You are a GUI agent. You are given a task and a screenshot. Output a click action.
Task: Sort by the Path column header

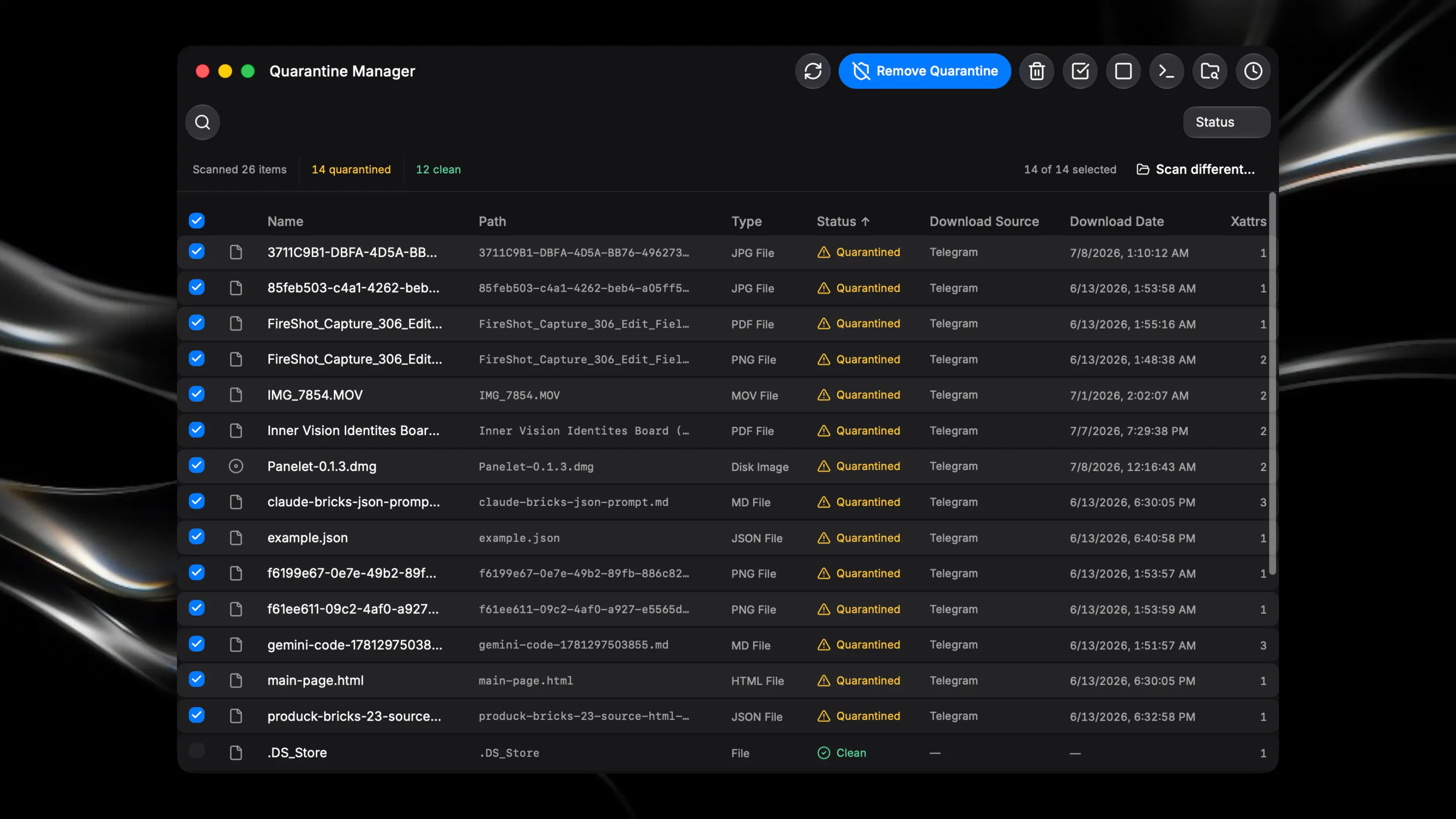pos(492,222)
